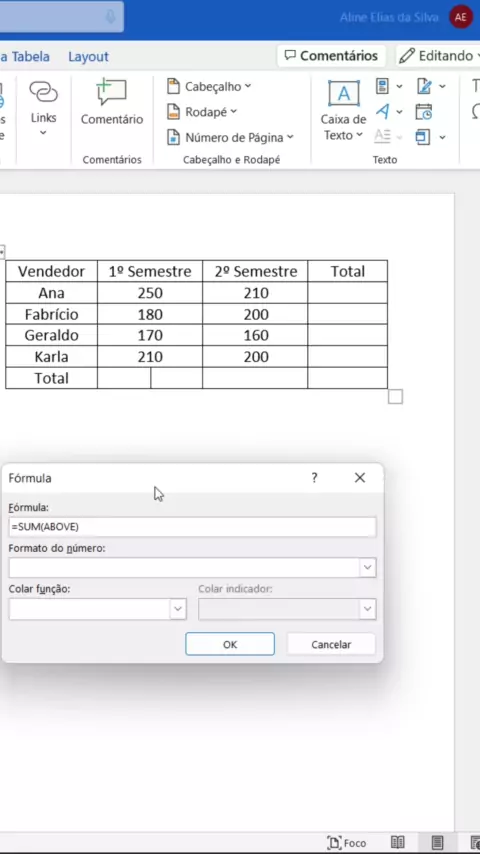
Task: Open Quick Parts icon in the Texto group
Action: (388, 86)
